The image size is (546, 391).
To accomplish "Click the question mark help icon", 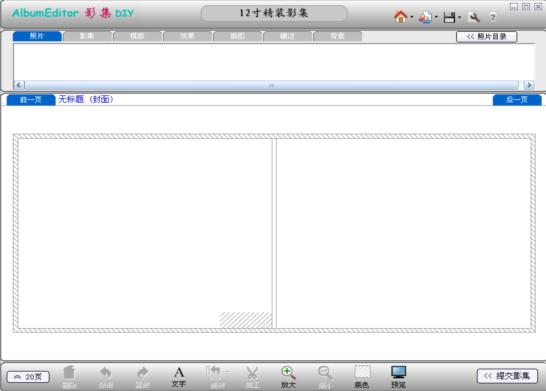I will click(x=492, y=17).
